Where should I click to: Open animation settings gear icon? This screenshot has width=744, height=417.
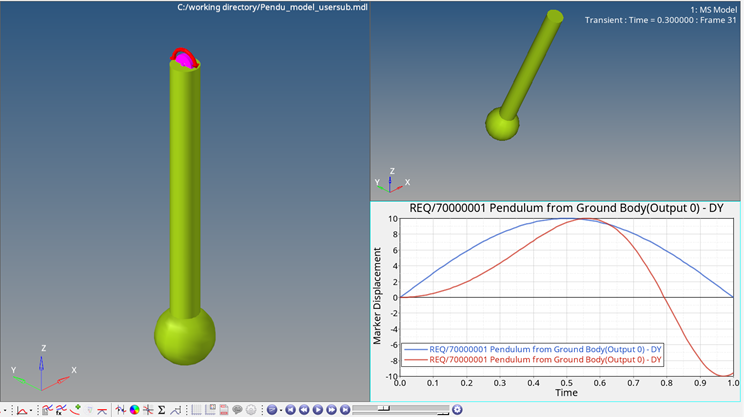pos(457,410)
